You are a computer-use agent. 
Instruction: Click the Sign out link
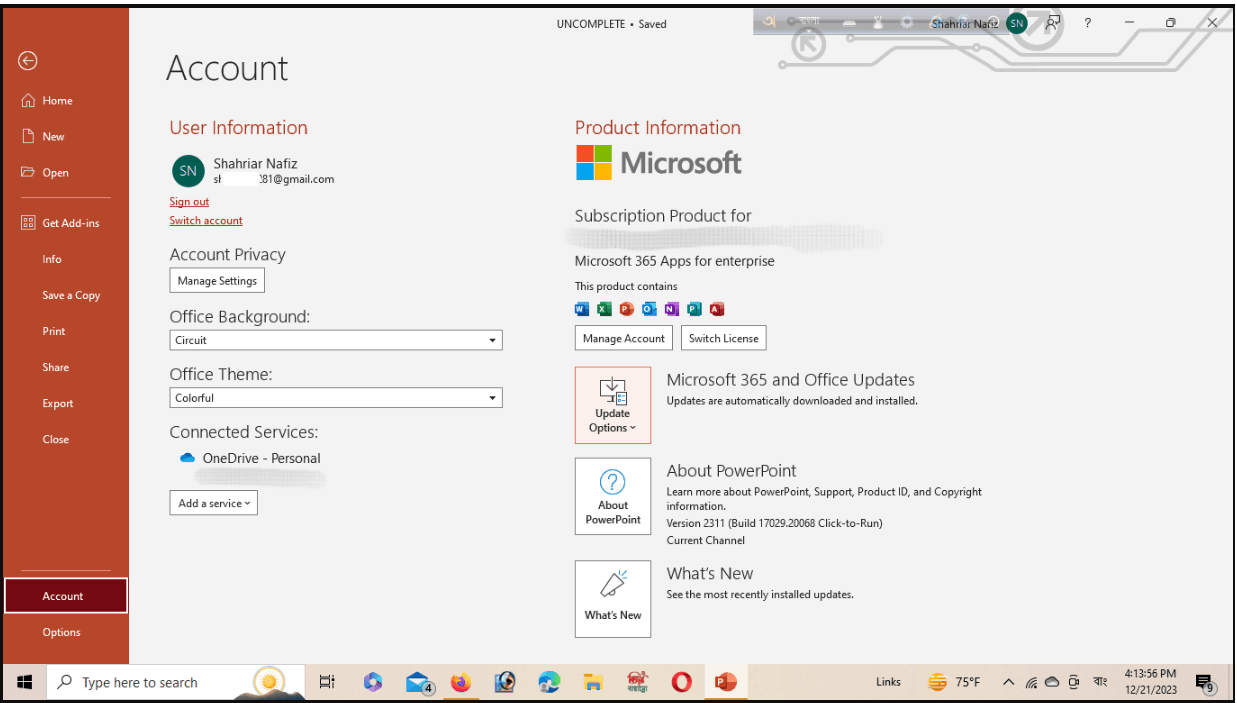click(x=189, y=202)
